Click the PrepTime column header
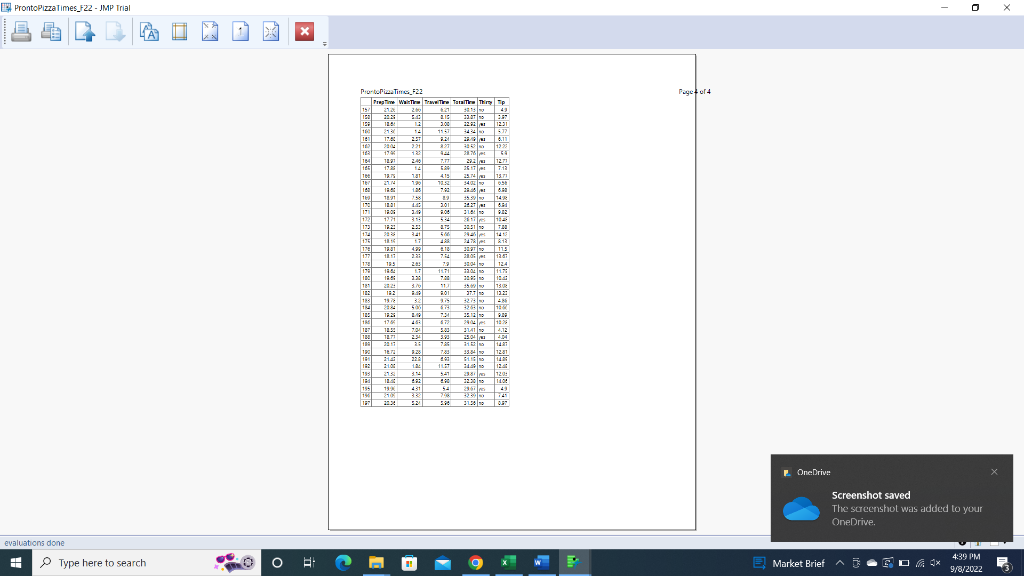The image size is (1024, 576). [384, 102]
